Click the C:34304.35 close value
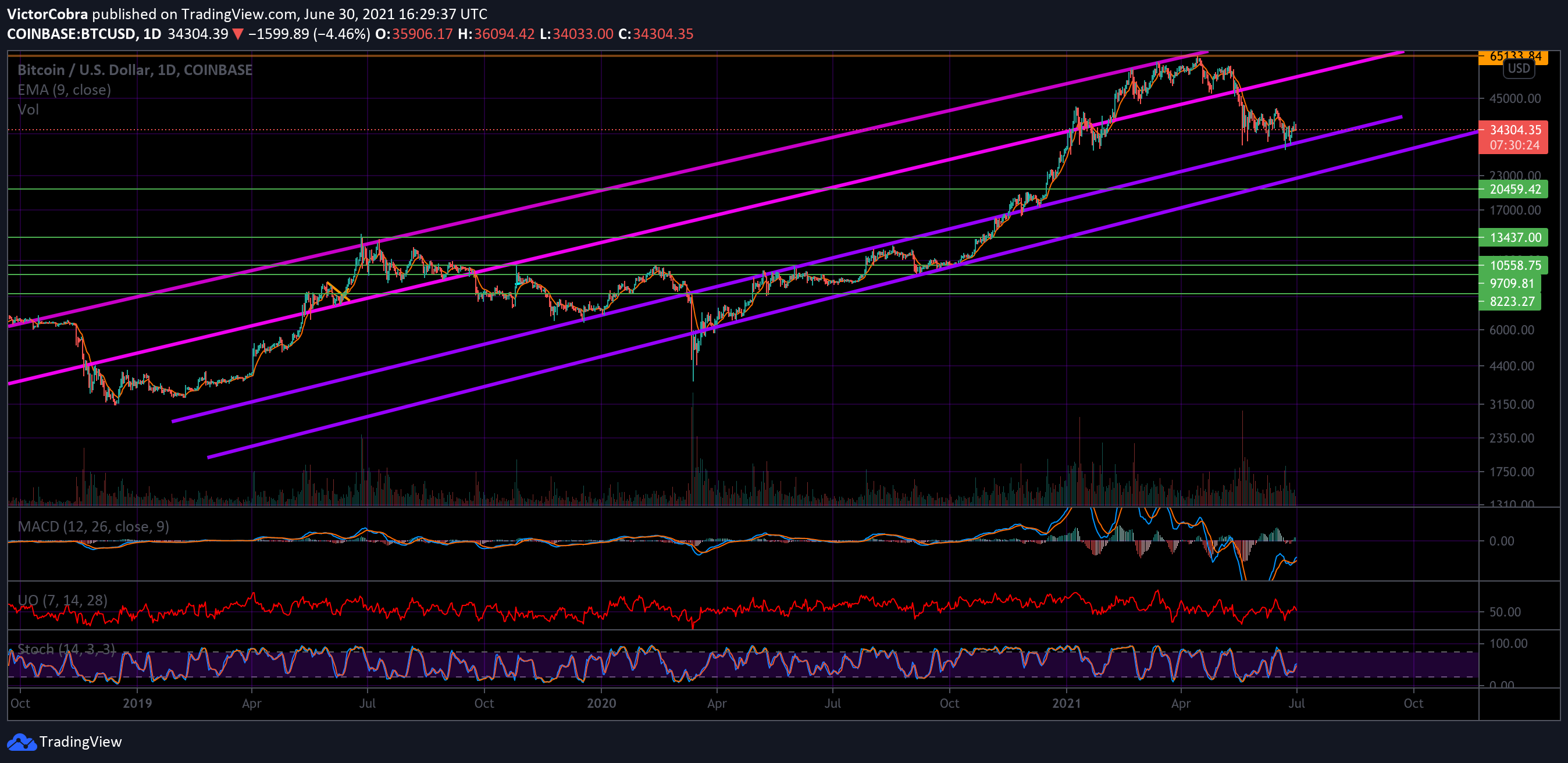The height and width of the screenshot is (763, 1568). [656, 34]
